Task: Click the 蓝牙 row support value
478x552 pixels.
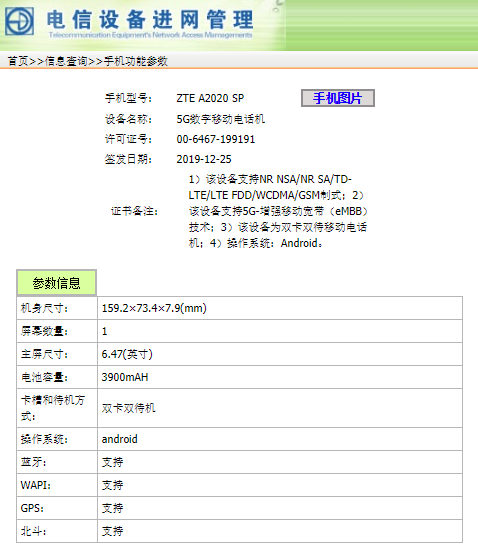Action: 112,462
